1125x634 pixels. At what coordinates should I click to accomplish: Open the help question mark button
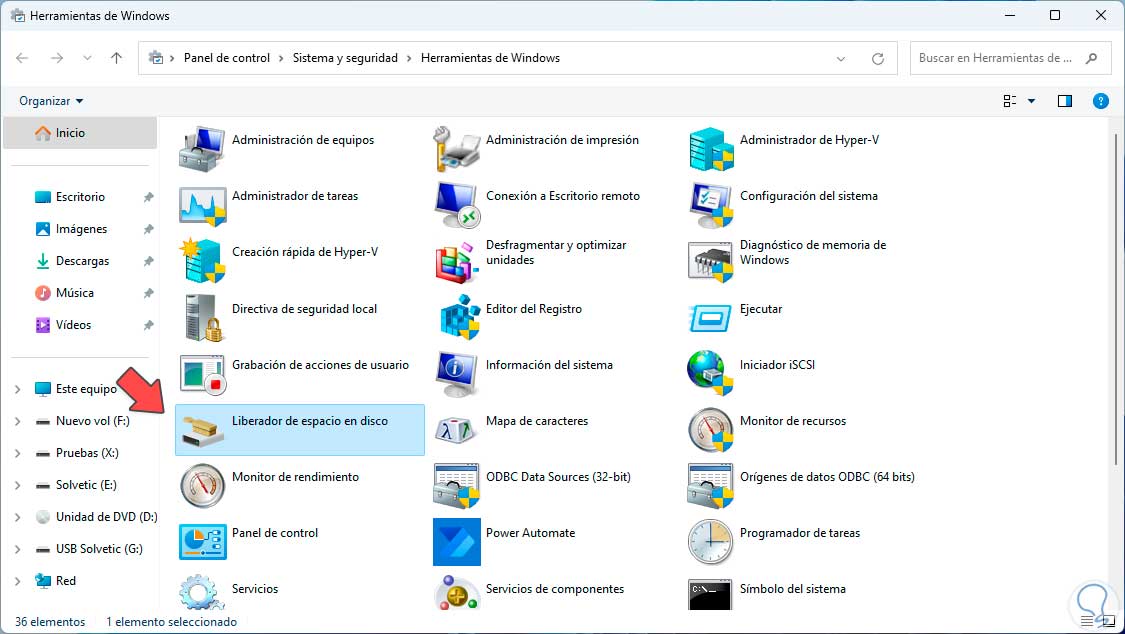click(1101, 101)
